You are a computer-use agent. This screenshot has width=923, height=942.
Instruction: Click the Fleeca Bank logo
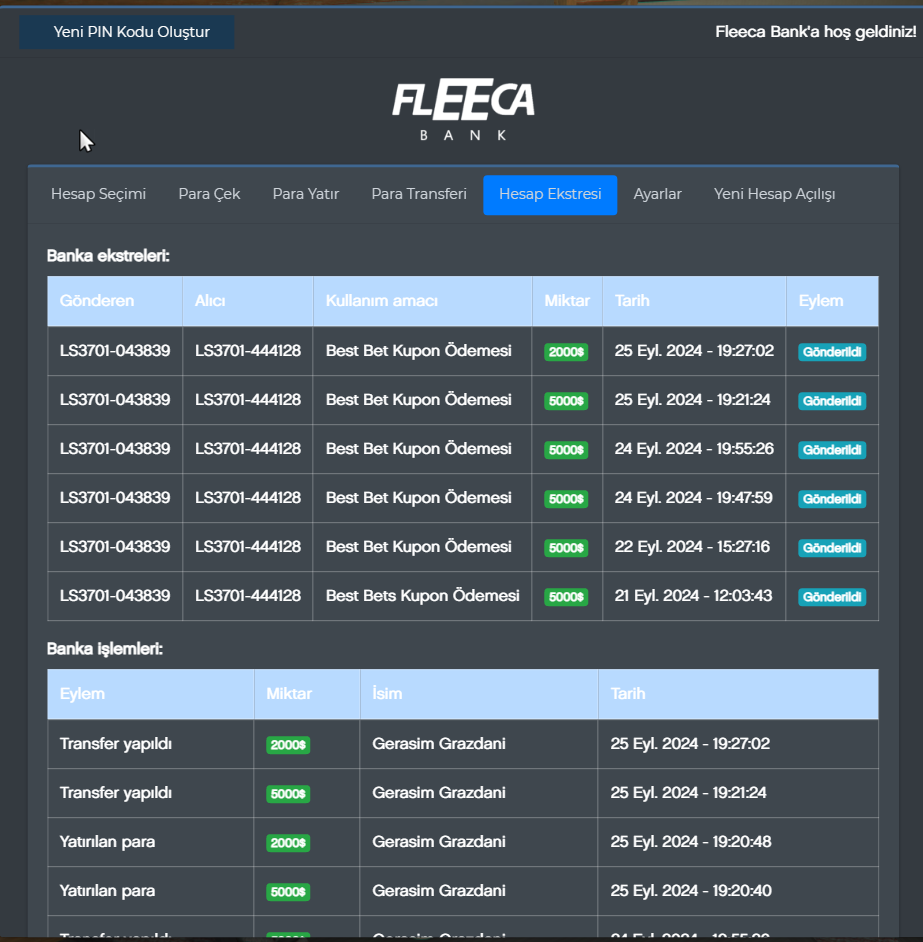tap(462, 110)
